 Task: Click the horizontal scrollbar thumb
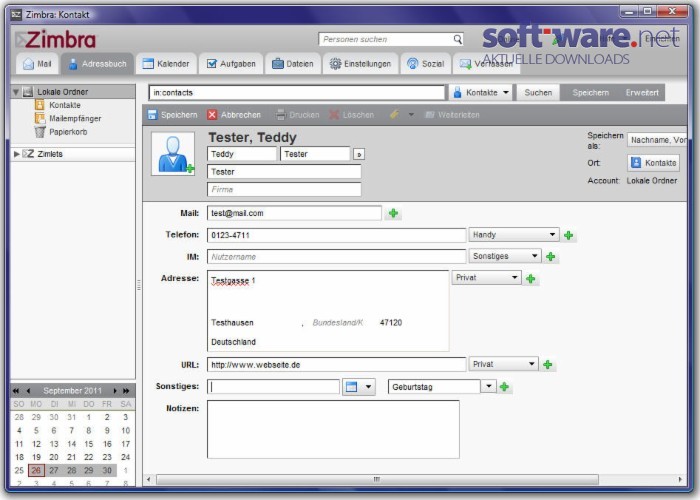point(377,479)
